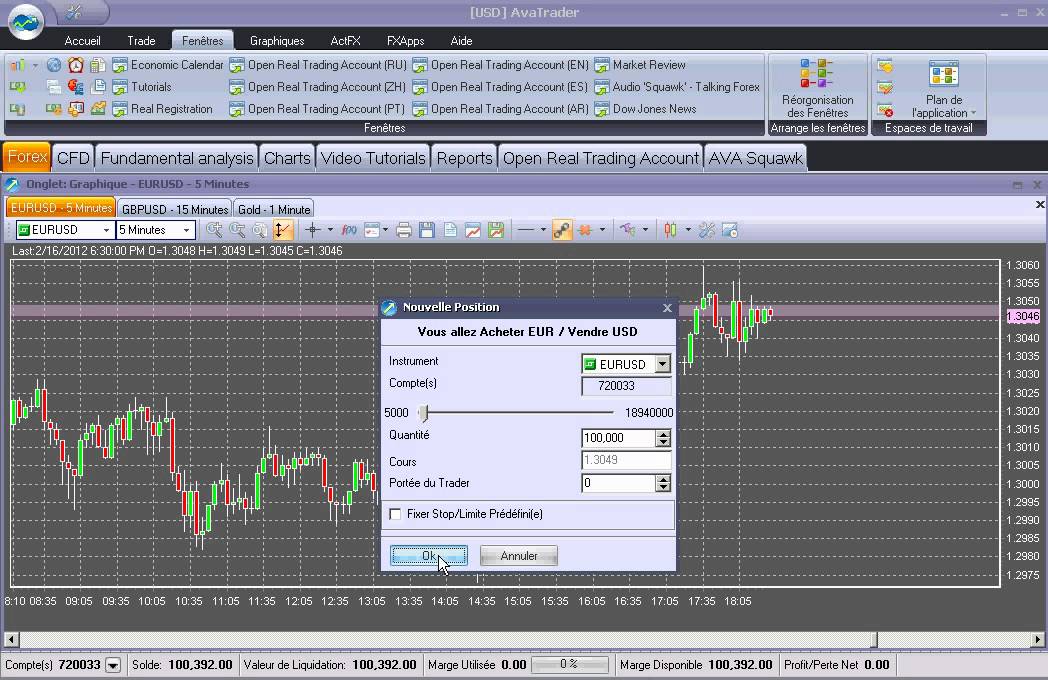Click the gold line chart icon in the ribbon
This screenshot has width=1048, height=680.
coord(98,108)
